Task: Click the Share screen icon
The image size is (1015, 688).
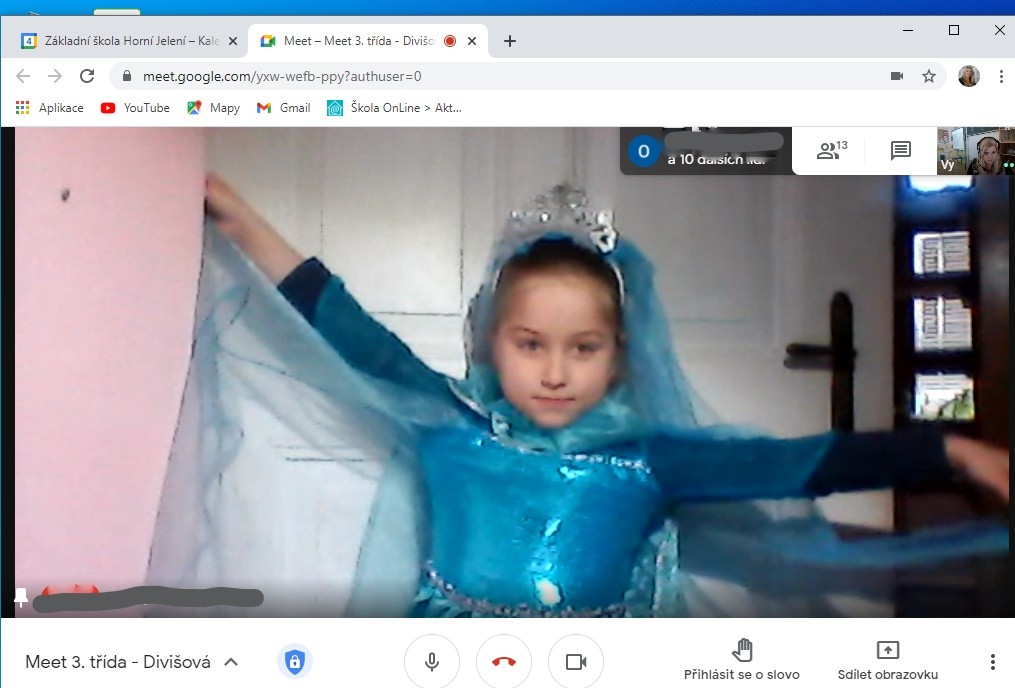Action: [x=887, y=651]
